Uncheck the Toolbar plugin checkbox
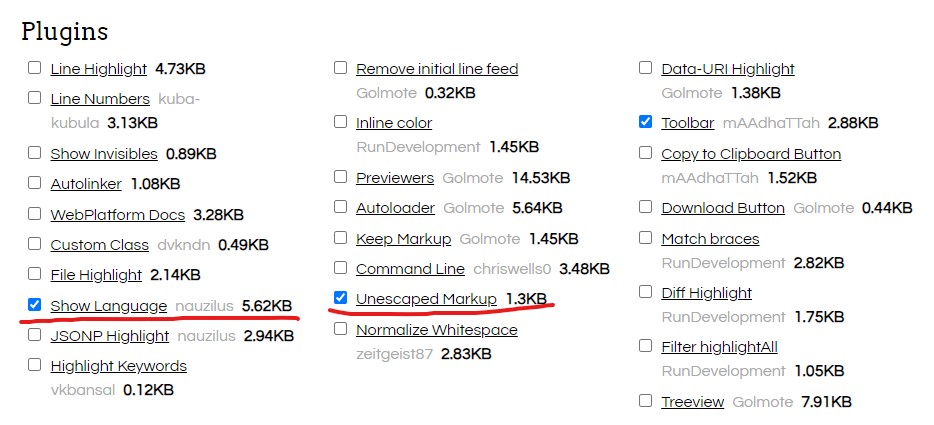This screenshot has height=425, width=934. [x=645, y=122]
